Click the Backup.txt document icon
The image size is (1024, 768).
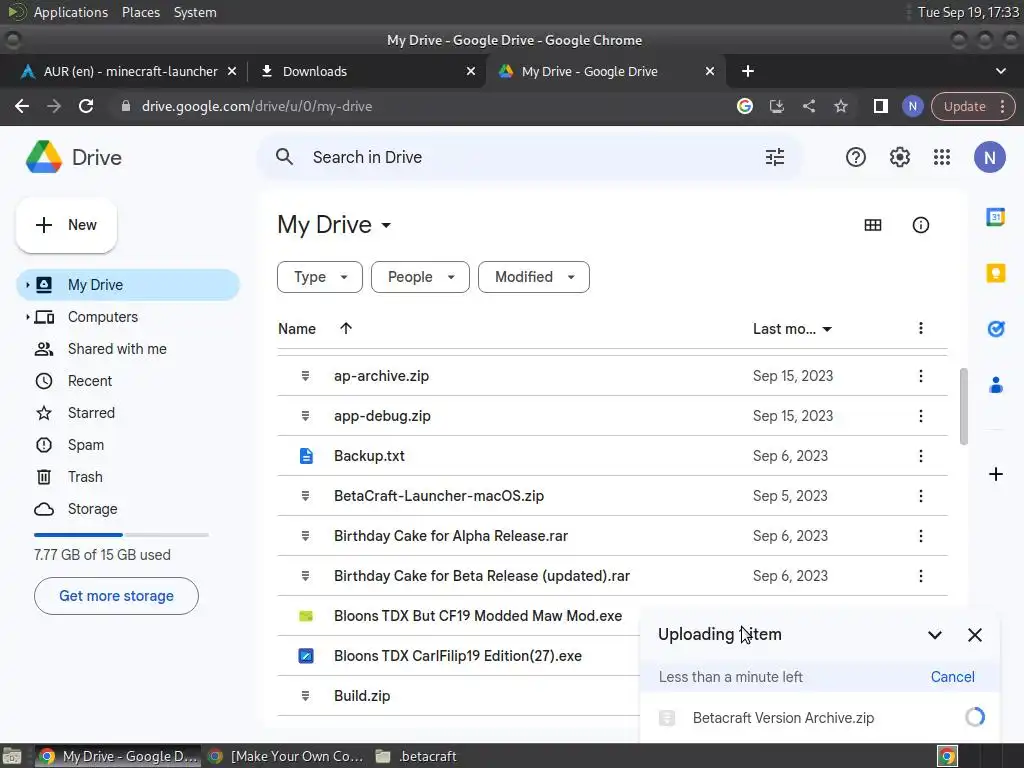click(x=306, y=456)
